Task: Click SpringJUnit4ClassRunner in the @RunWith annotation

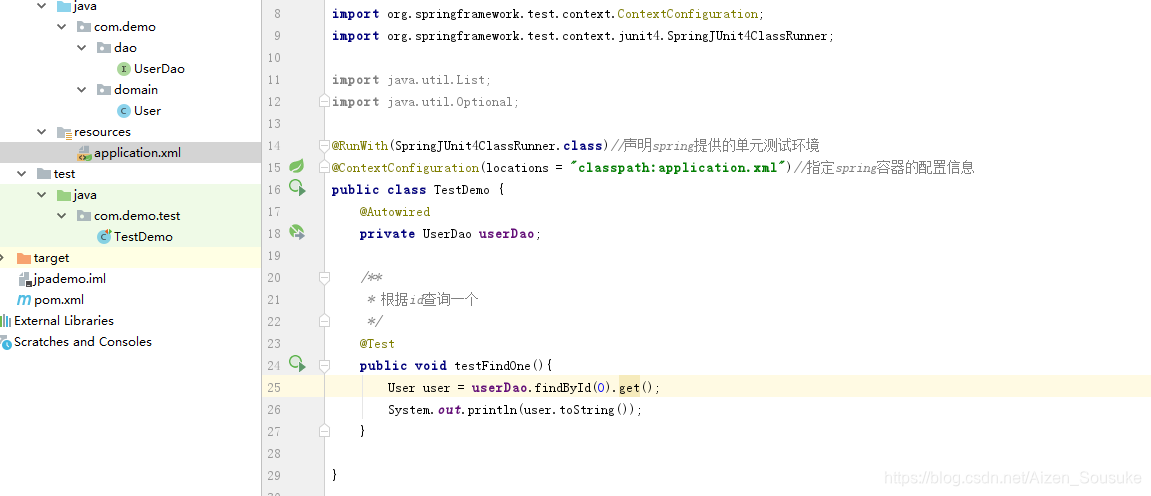Action: coord(476,145)
